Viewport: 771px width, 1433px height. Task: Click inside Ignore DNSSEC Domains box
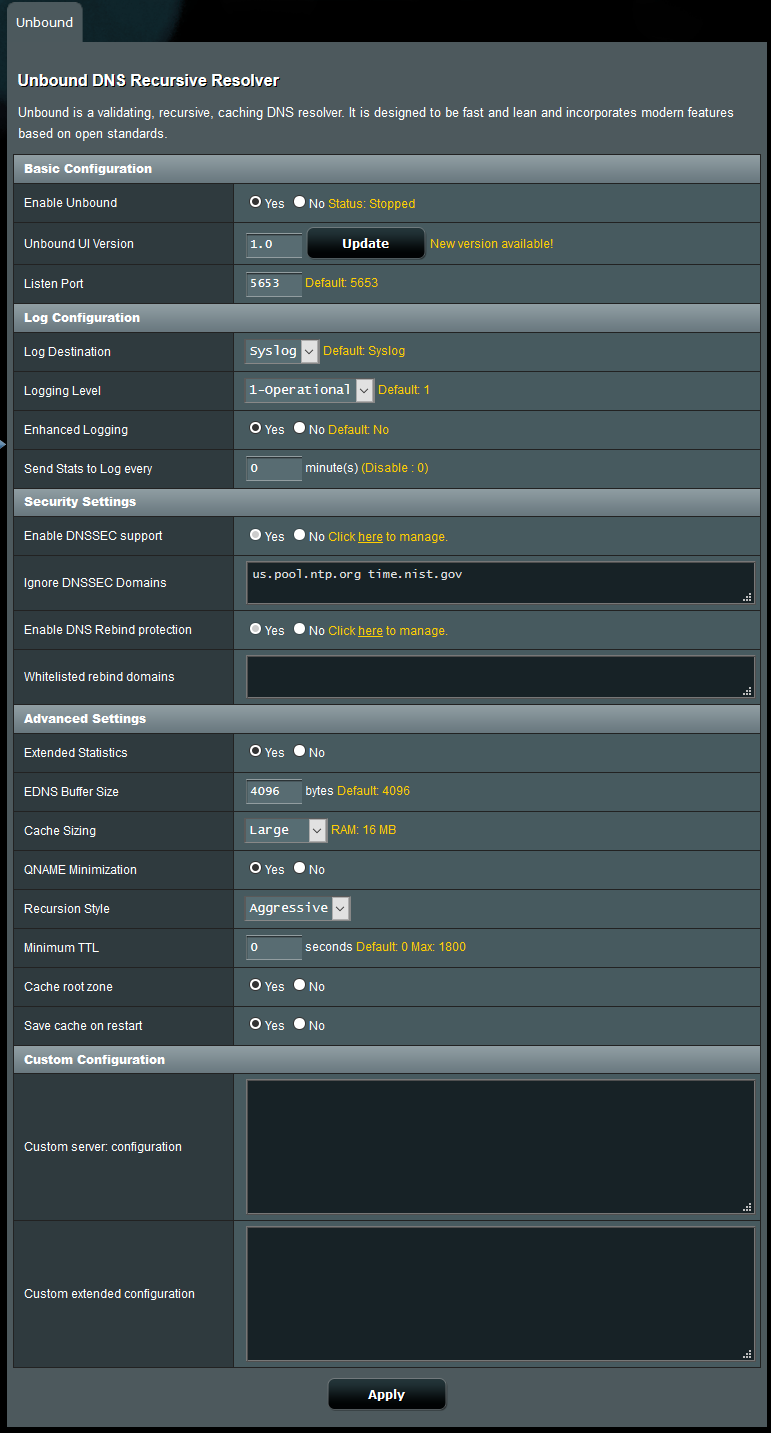pyautogui.click(x=500, y=582)
